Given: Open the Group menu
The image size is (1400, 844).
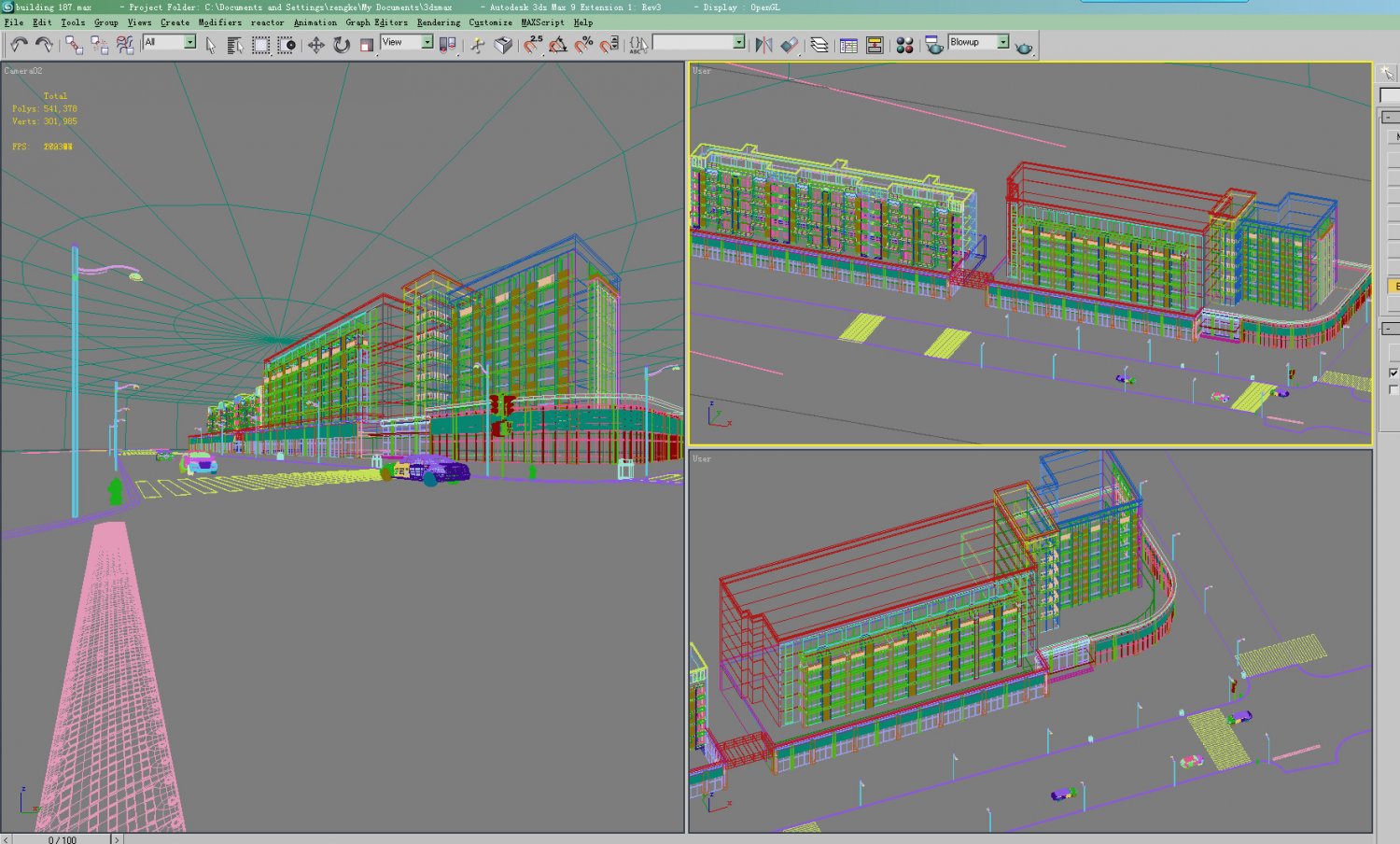Looking at the screenshot, I should 105,22.
